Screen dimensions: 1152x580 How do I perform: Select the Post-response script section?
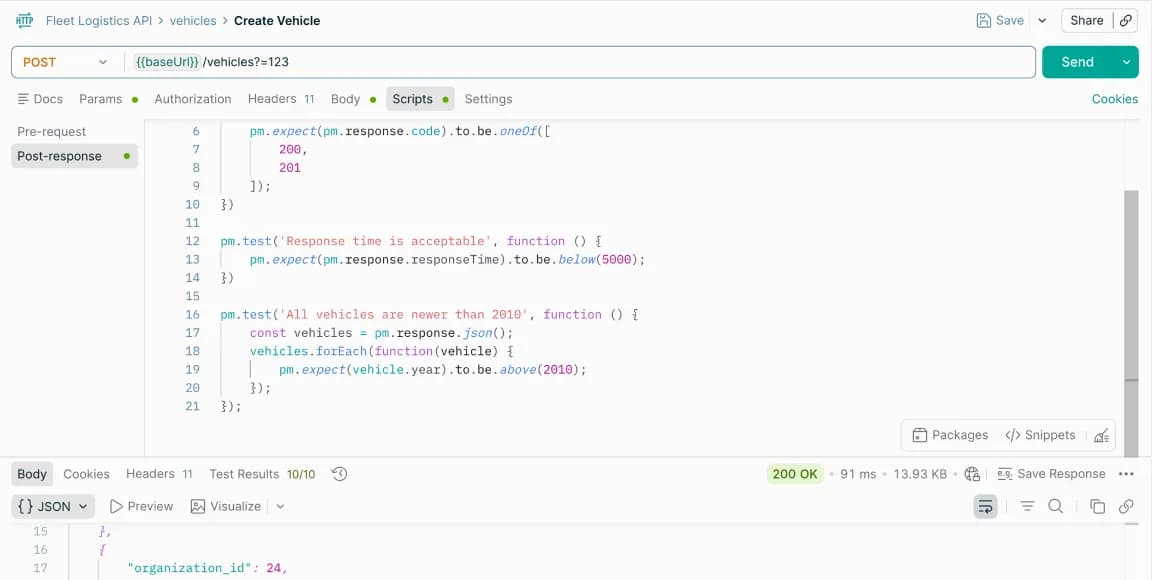[74, 156]
